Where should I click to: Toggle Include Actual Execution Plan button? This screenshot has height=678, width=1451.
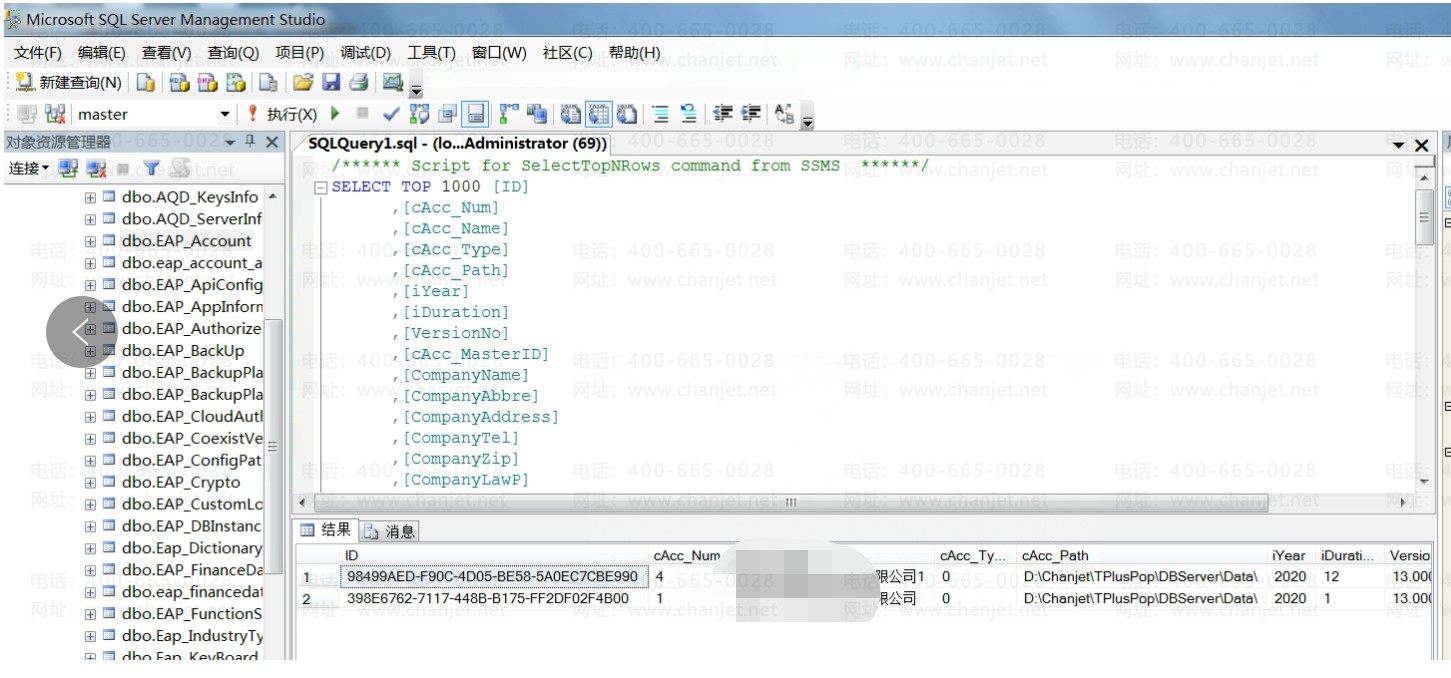tap(510, 114)
